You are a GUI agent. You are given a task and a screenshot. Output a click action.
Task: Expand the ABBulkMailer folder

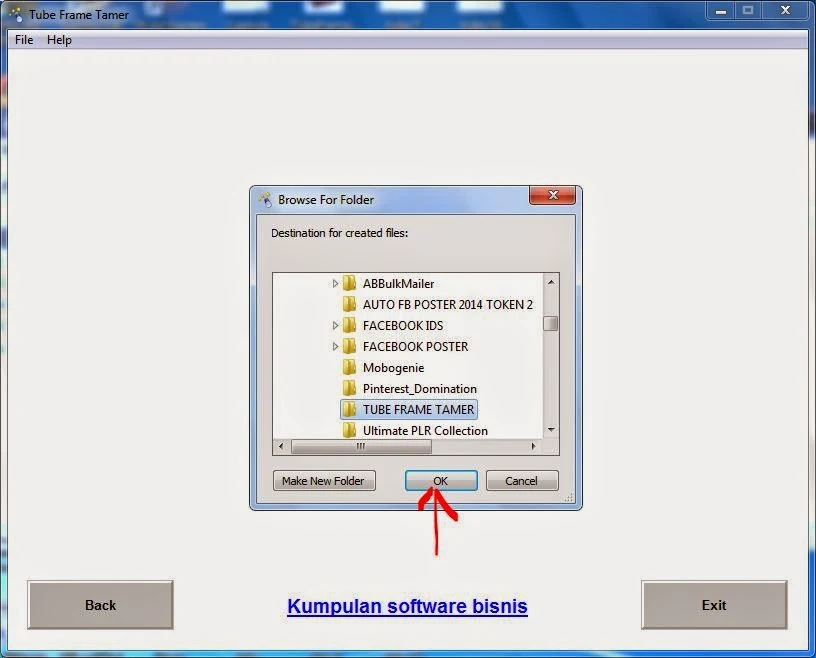pyautogui.click(x=335, y=283)
